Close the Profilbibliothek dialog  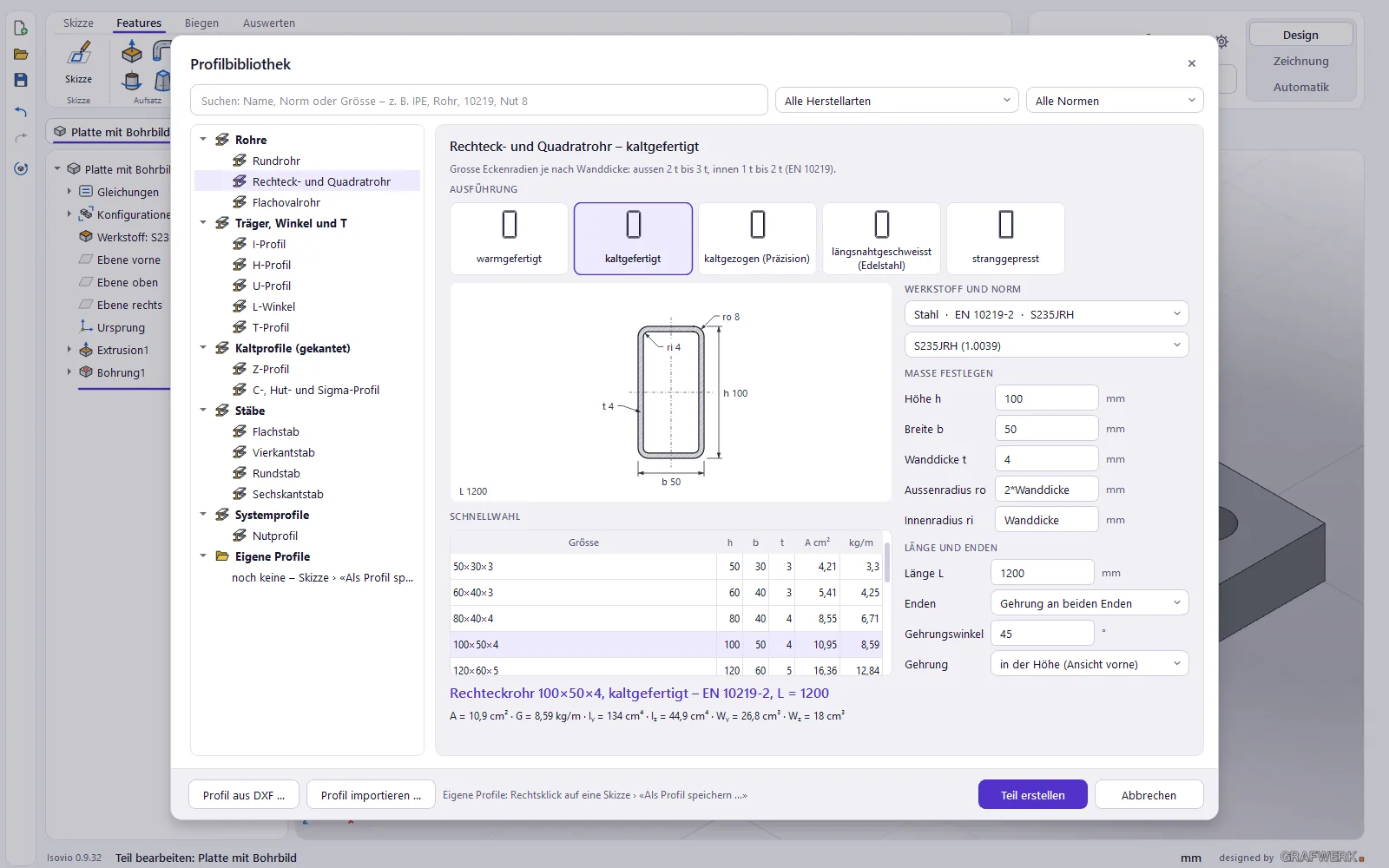[x=1192, y=63]
